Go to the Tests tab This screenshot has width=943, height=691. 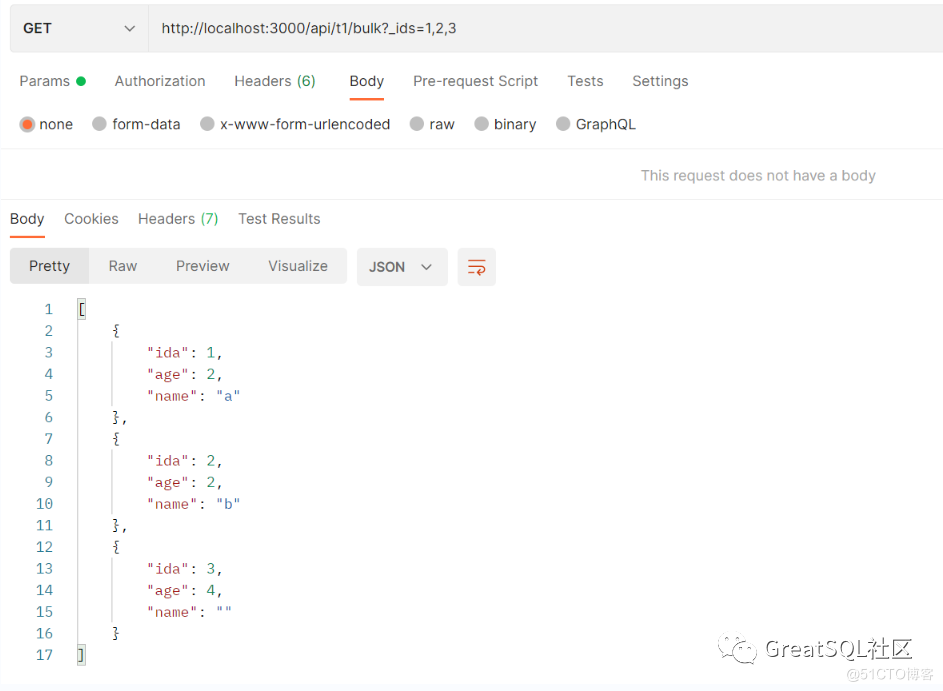585,81
